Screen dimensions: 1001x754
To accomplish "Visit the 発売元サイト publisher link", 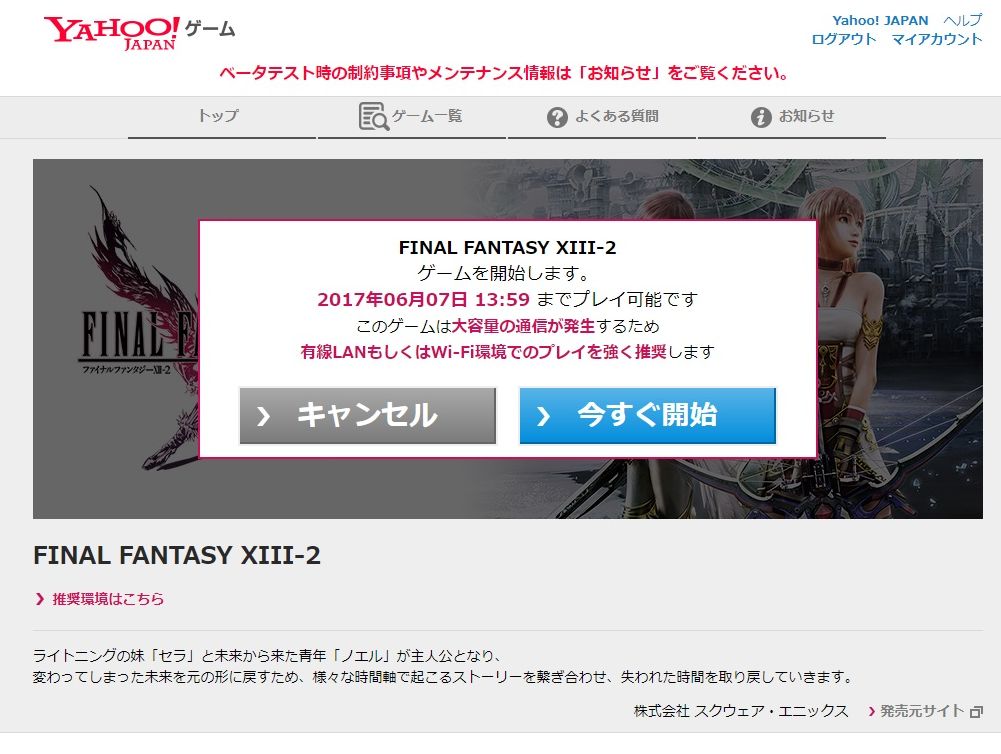I will [922, 711].
